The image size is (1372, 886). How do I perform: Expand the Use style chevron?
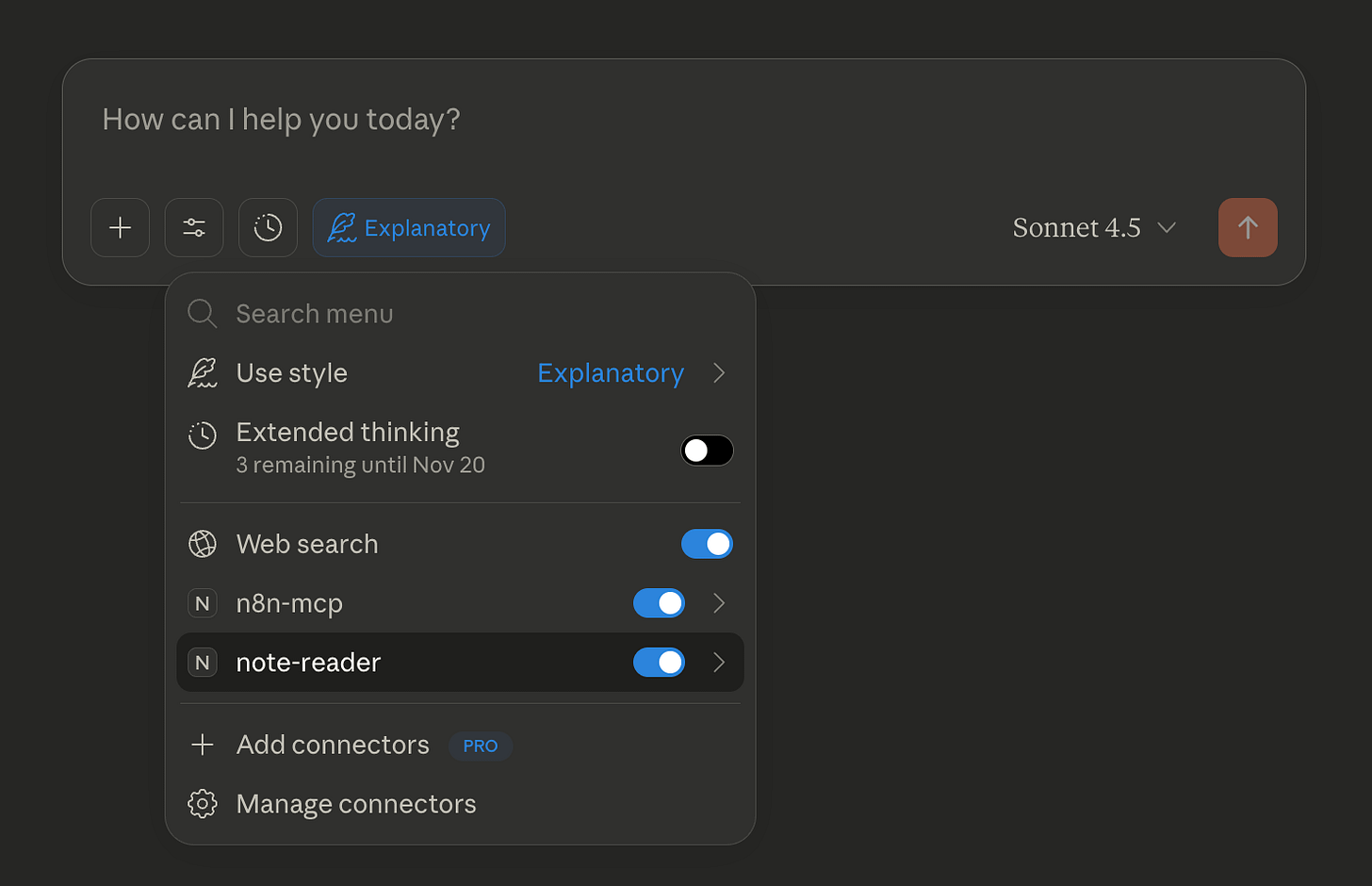(719, 373)
